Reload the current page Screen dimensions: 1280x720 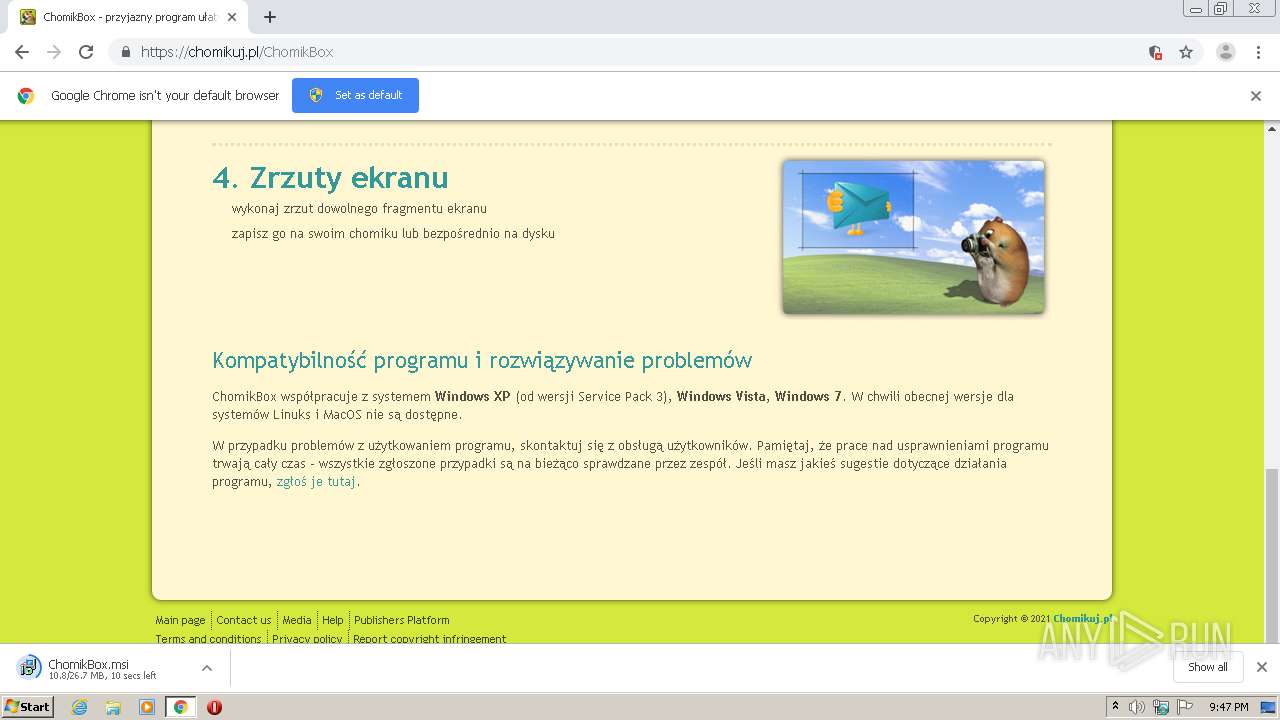[x=86, y=52]
